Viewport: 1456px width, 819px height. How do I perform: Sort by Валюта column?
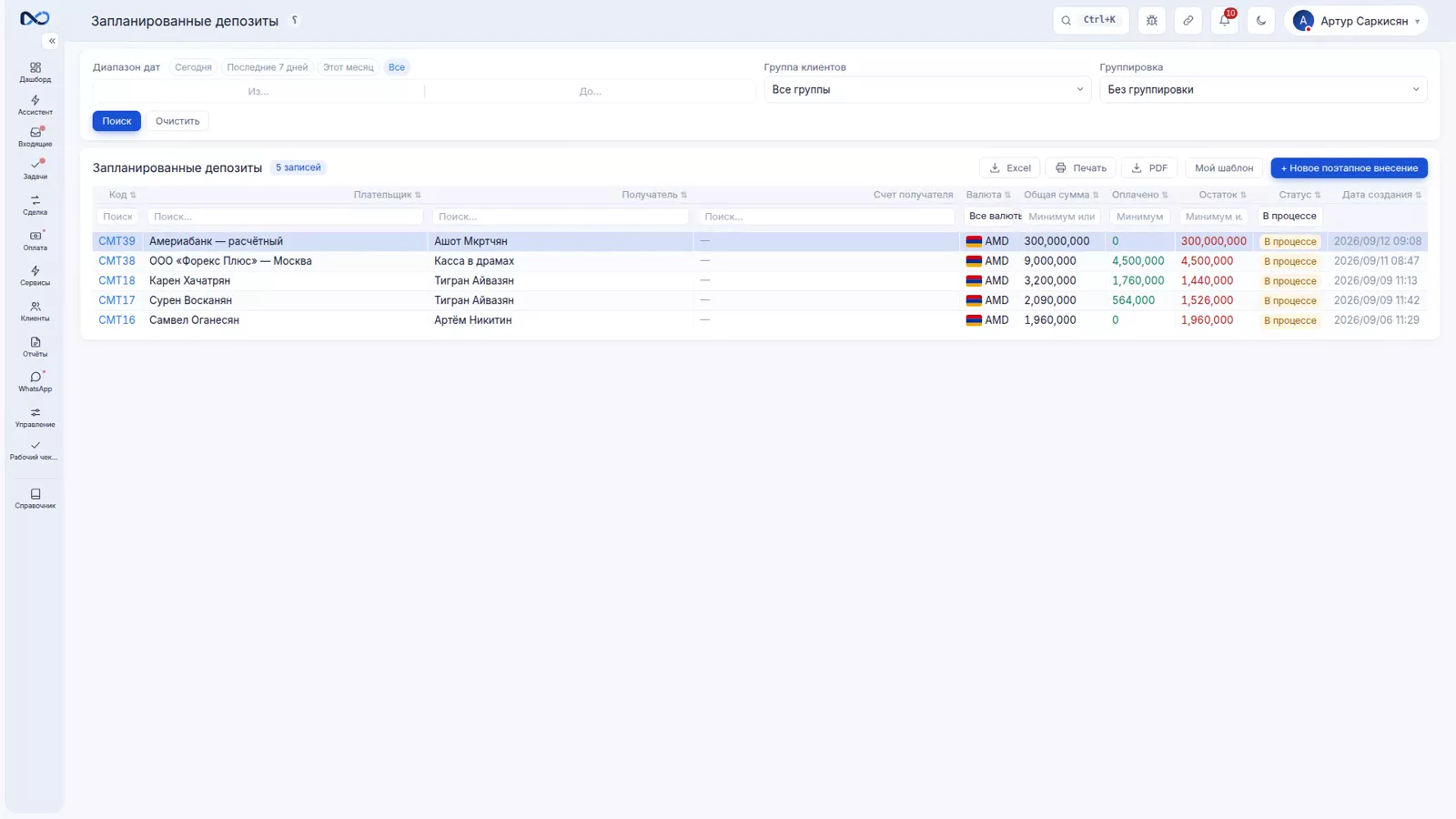click(988, 195)
